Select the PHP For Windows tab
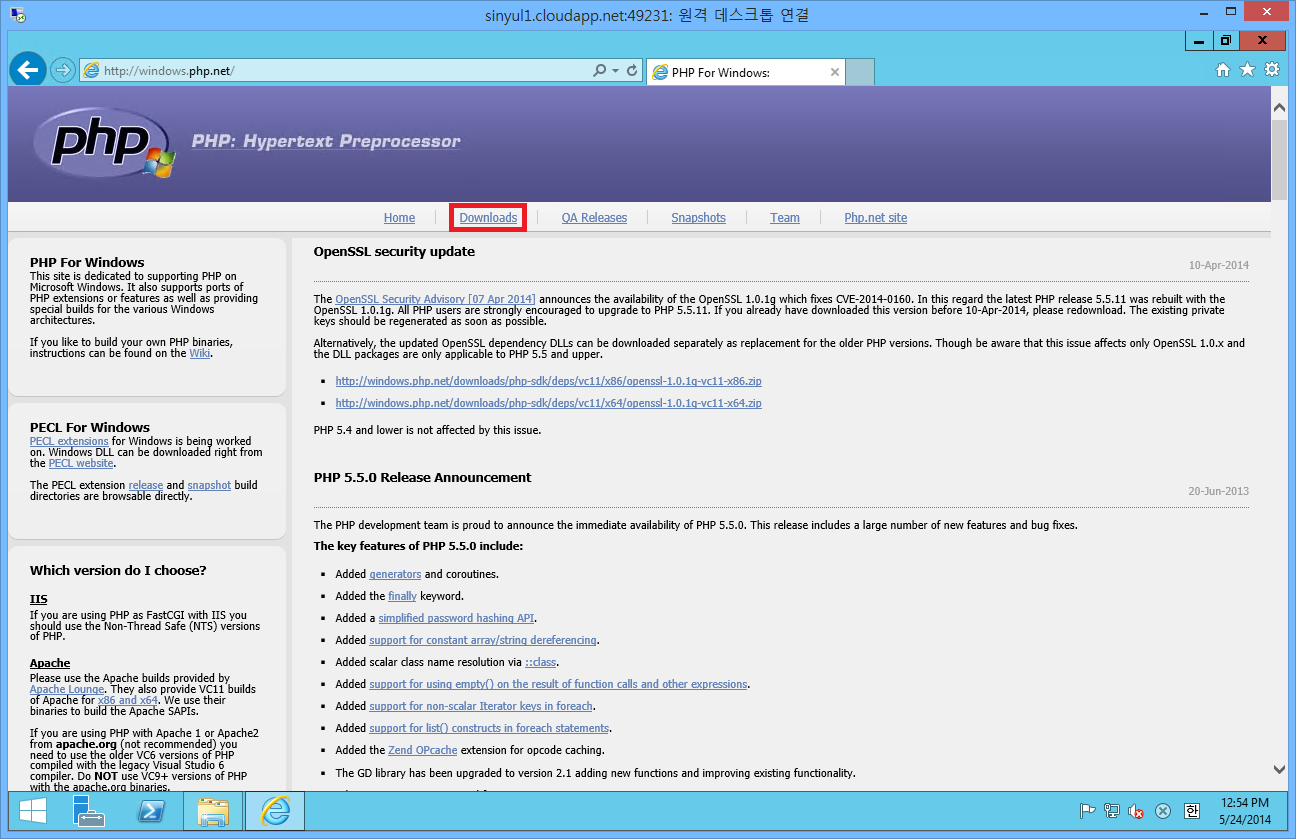 [745, 72]
